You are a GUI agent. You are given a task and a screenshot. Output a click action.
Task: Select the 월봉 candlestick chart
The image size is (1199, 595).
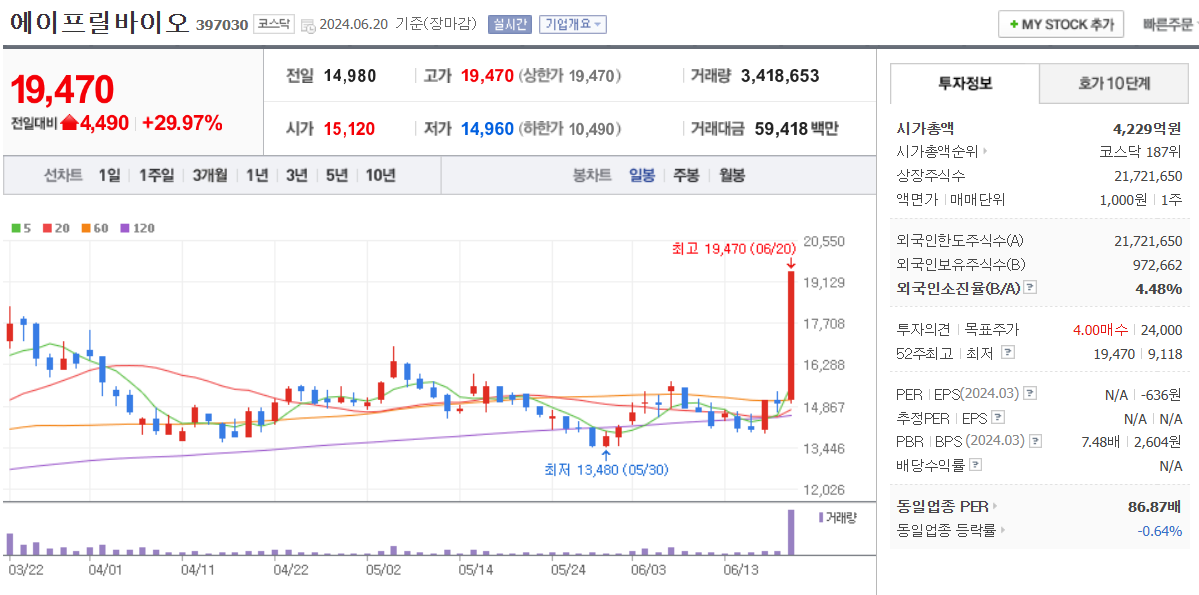coord(732,175)
